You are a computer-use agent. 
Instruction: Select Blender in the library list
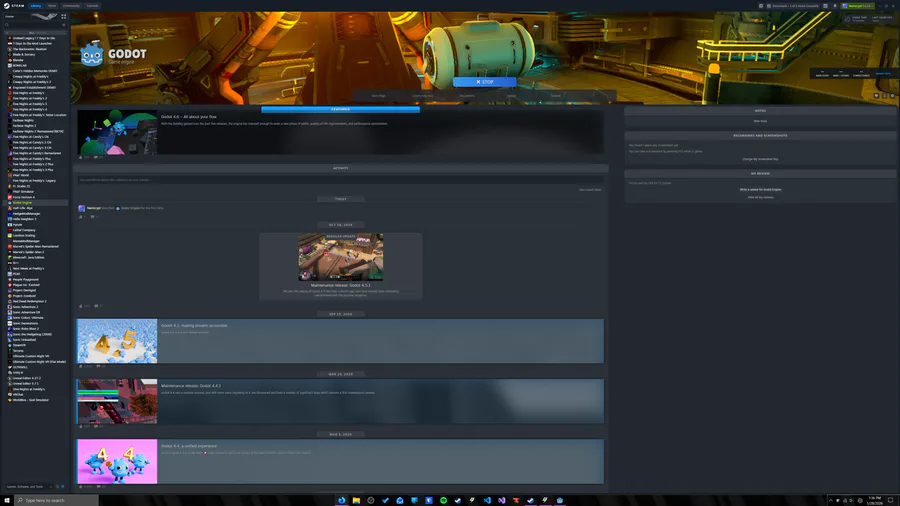(18, 60)
